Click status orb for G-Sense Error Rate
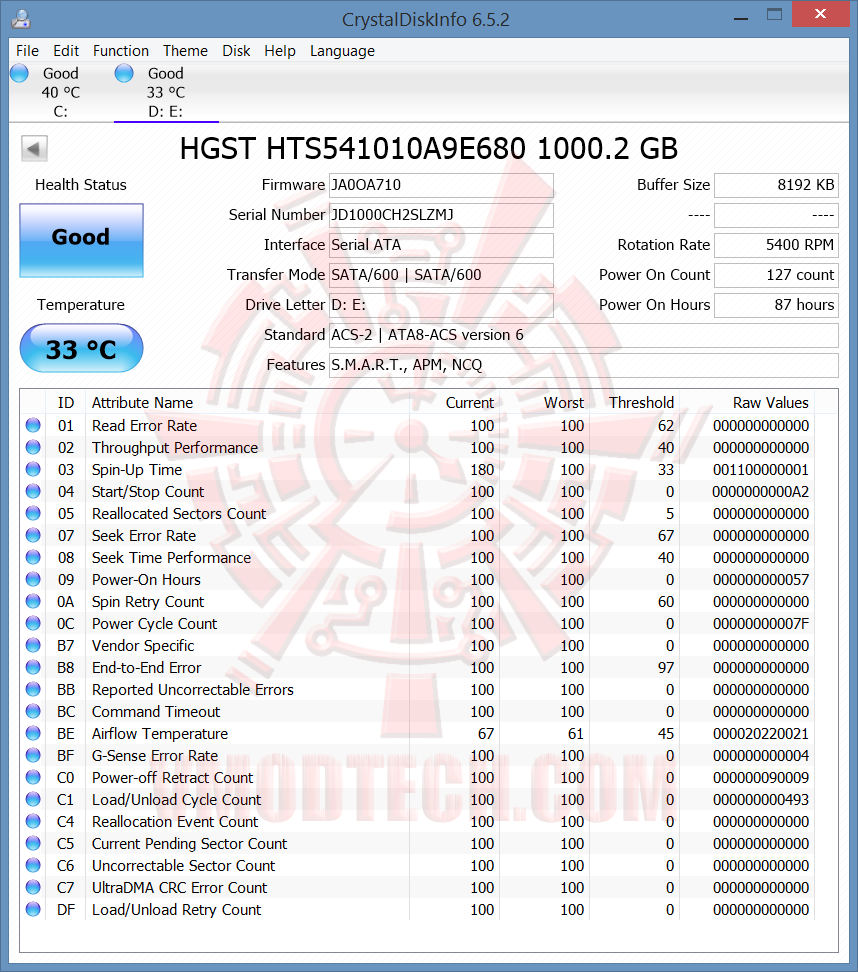The image size is (858, 972). point(33,755)
